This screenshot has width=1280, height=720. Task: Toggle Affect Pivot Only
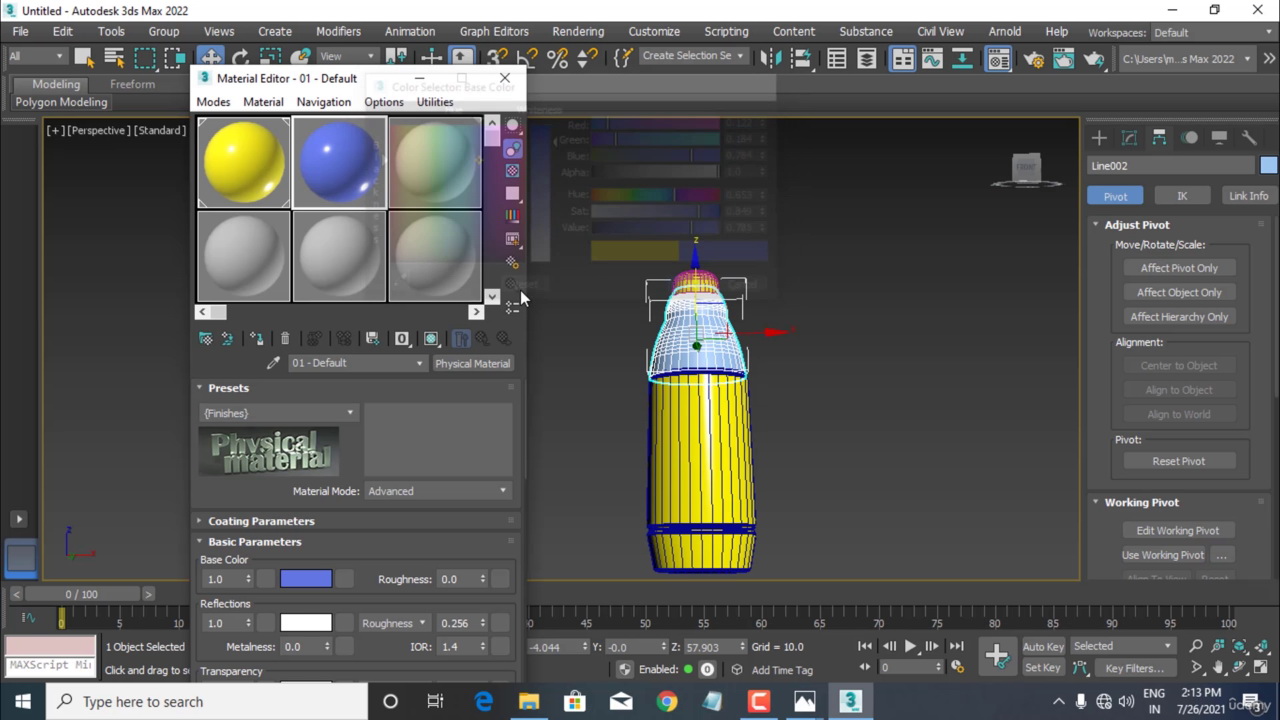1179,268
